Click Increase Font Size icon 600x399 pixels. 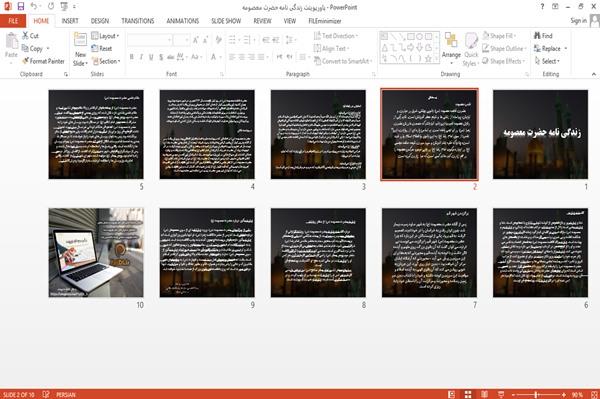196,40
